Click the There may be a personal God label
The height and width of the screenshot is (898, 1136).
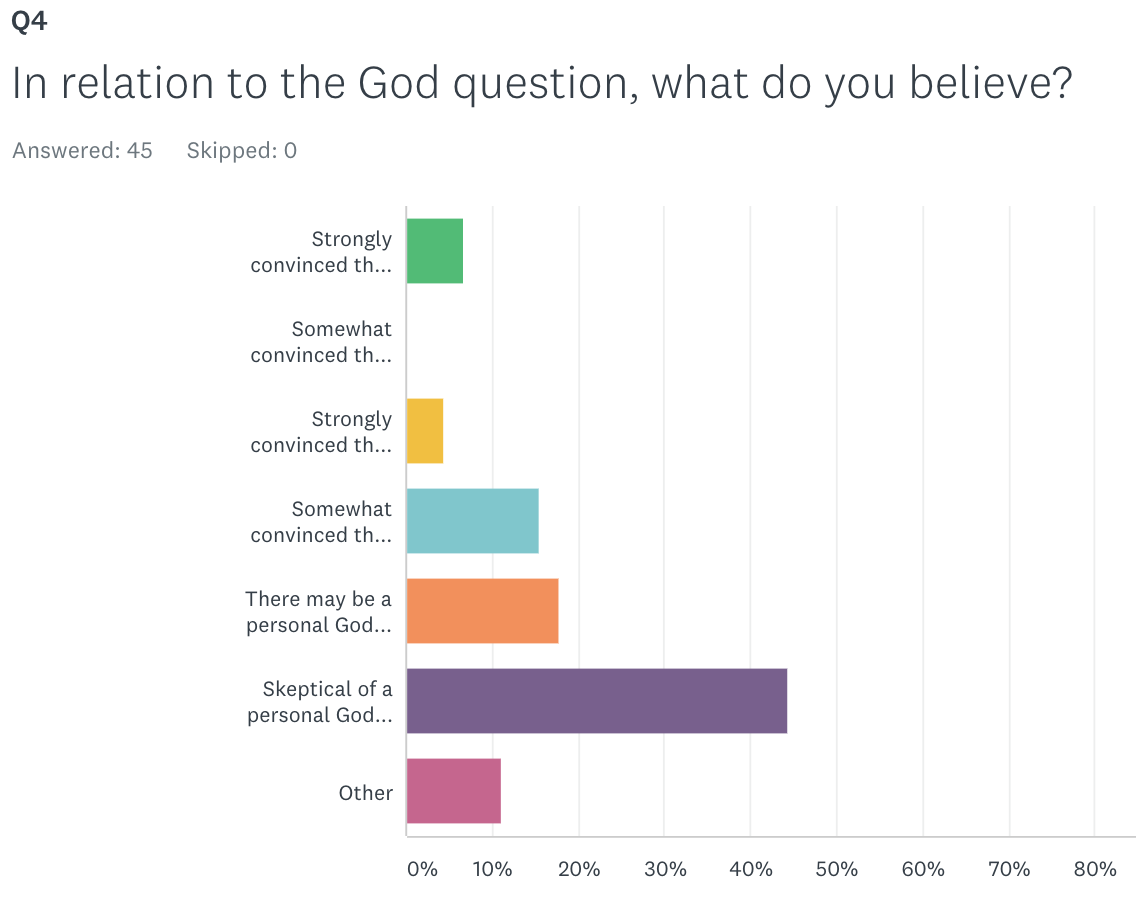click(319, 612)
